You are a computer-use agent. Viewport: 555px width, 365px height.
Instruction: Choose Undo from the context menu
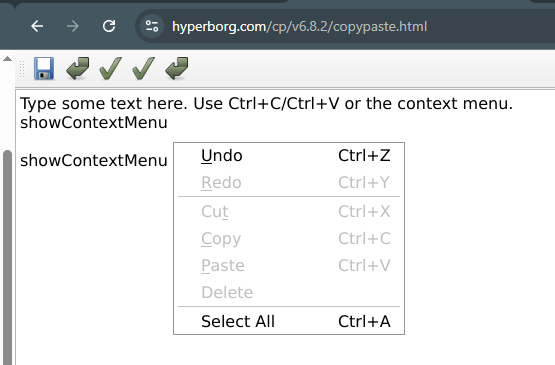tap(289, 156)
